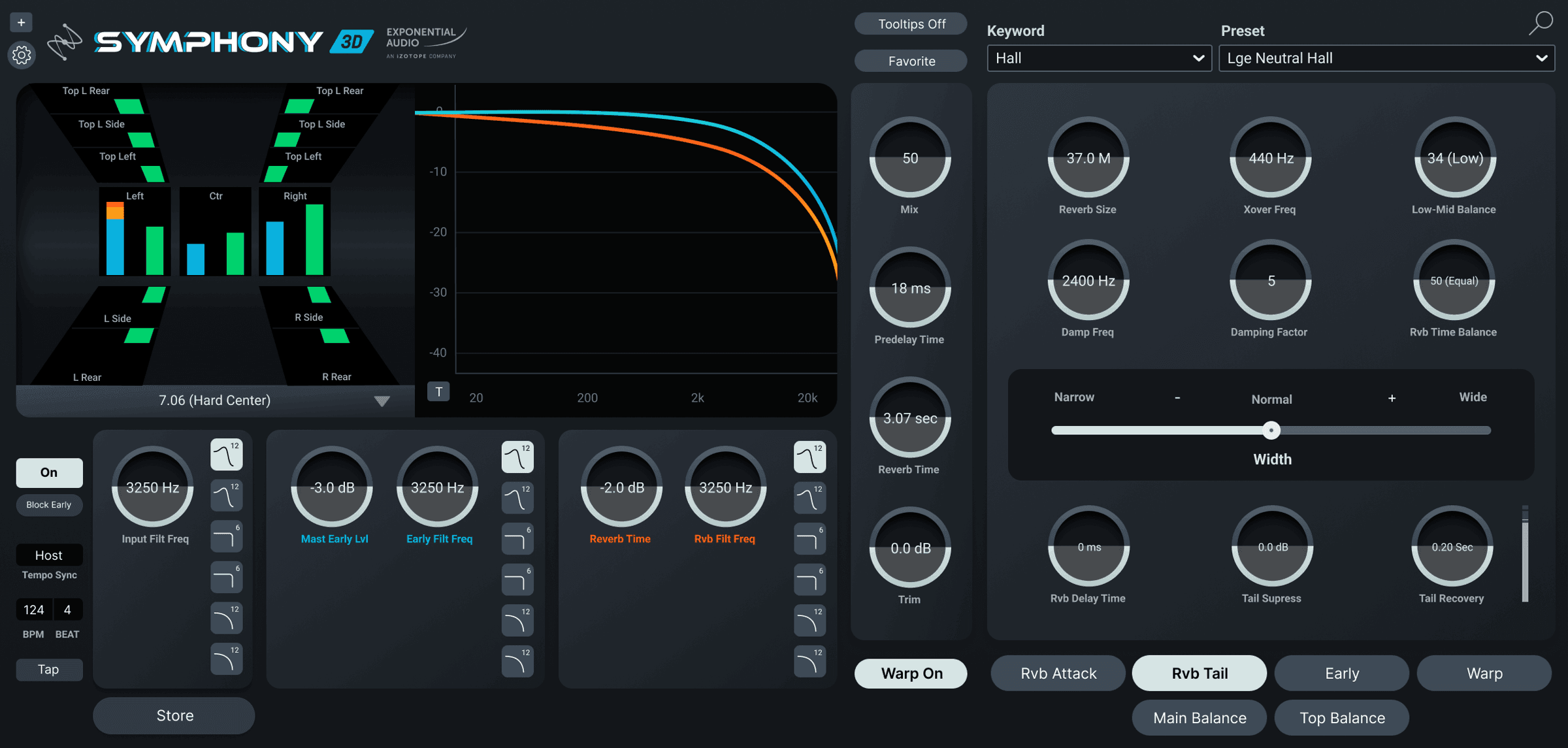Select the highlighted 12 dB resonant filter for Rvb Filt Freq
Viewport: 1568px width, 748px height.
[809, 457]
